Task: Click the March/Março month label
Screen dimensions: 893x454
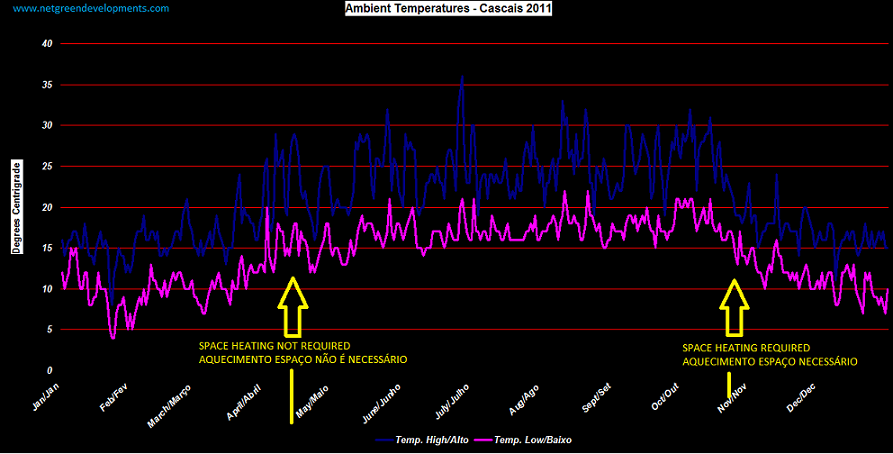Action: pyautogui.click(x=169, y=406)
